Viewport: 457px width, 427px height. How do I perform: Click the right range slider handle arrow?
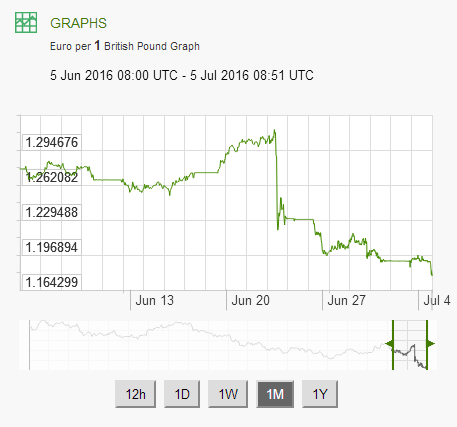431,343
